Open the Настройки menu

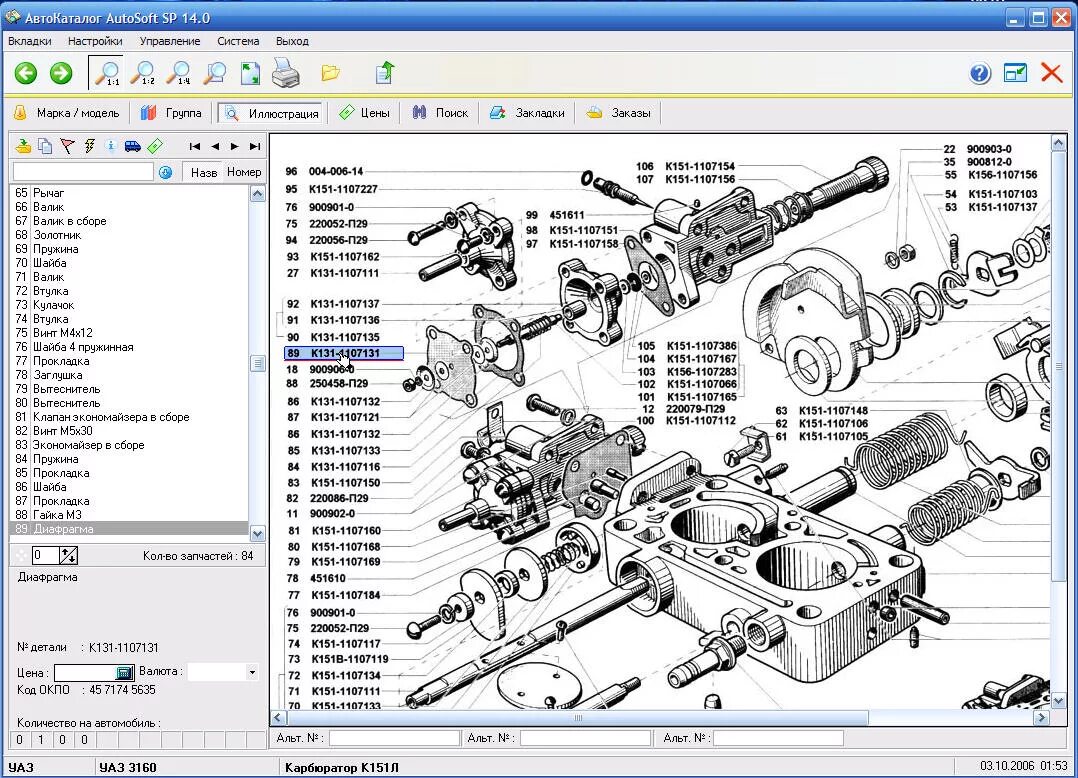point(95,41)
